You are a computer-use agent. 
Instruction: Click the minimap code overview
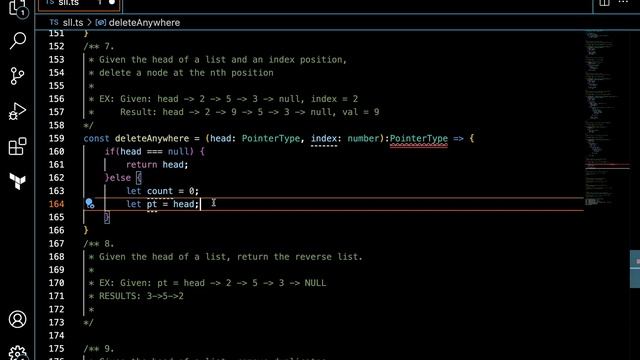coord(608,118)
